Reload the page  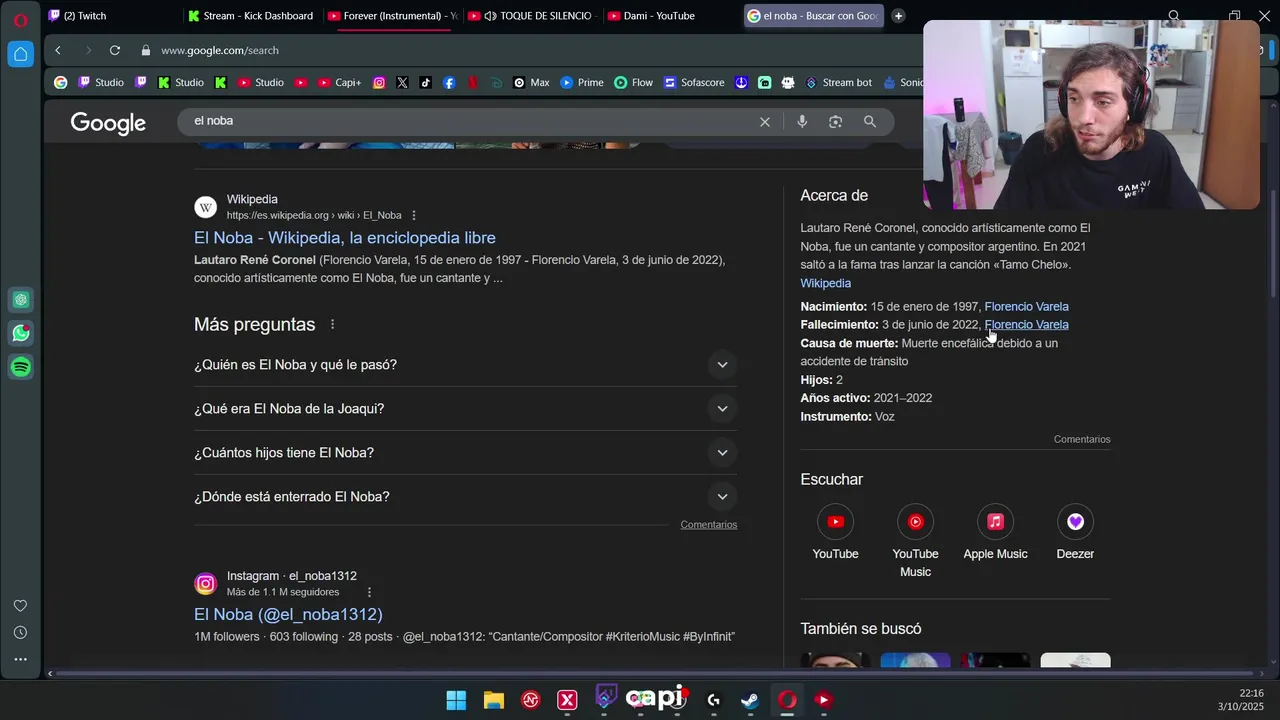(x=115, y=50)
